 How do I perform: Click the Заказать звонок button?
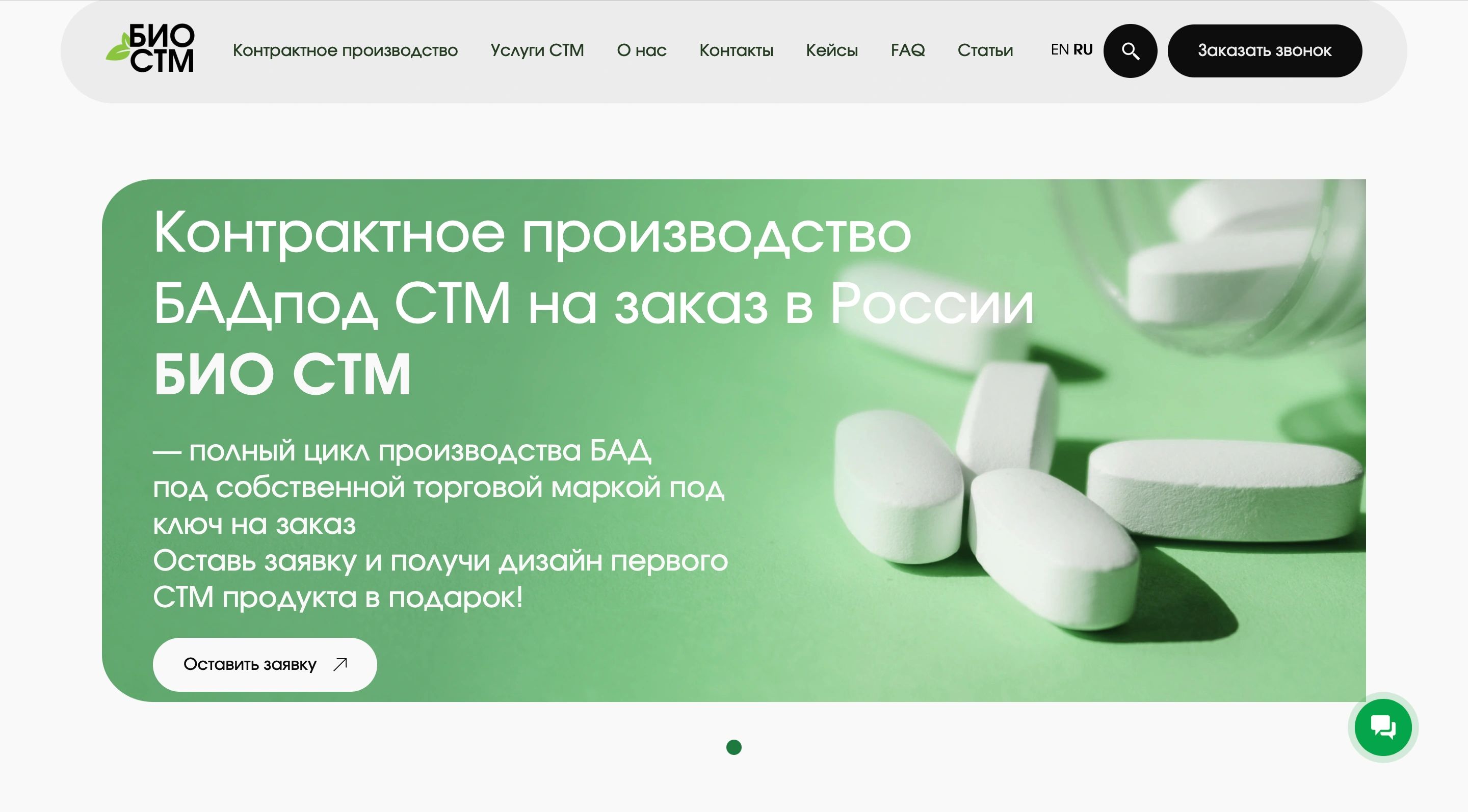click(1265, 50)
